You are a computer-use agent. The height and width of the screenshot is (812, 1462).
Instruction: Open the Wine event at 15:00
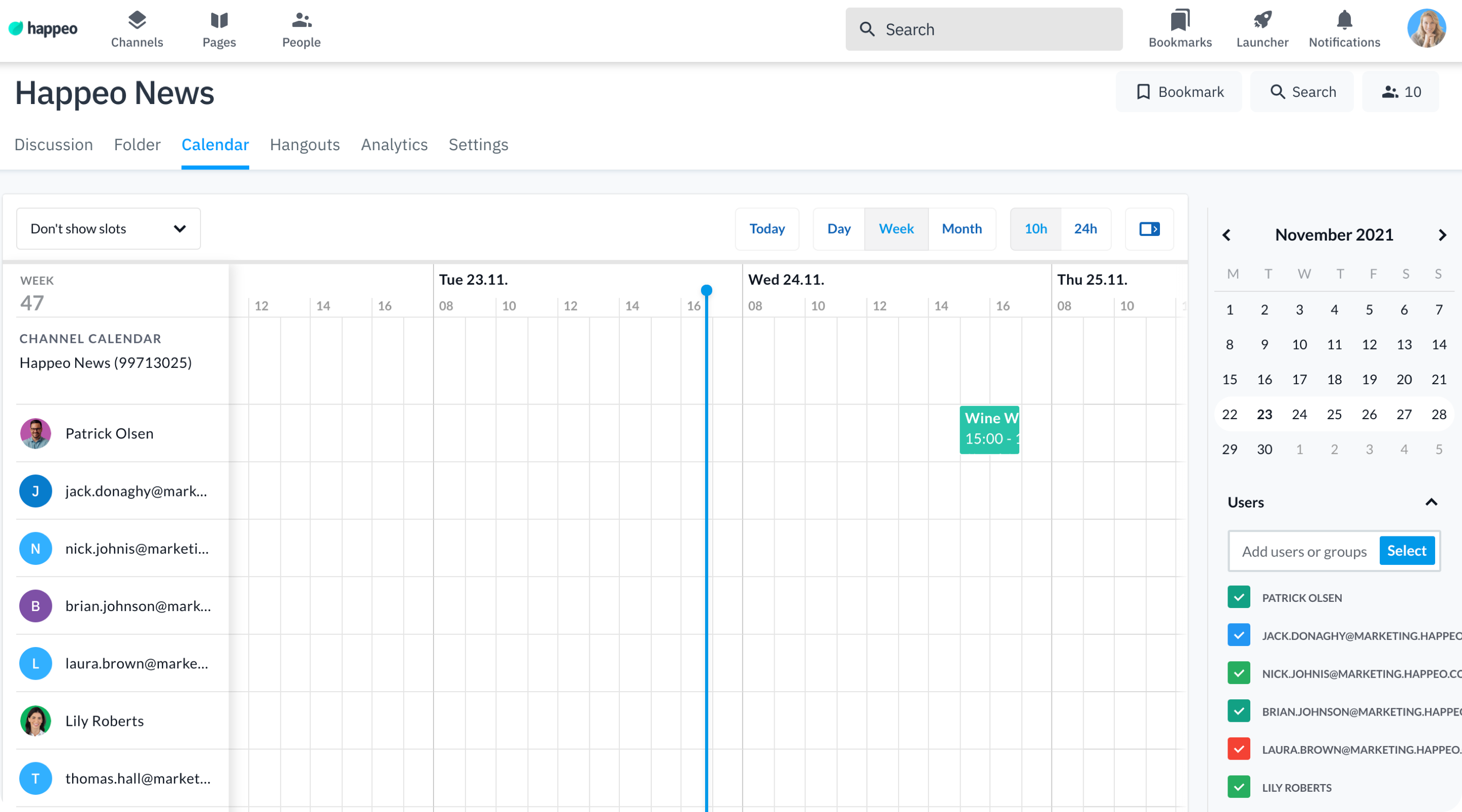pos(989,429)
